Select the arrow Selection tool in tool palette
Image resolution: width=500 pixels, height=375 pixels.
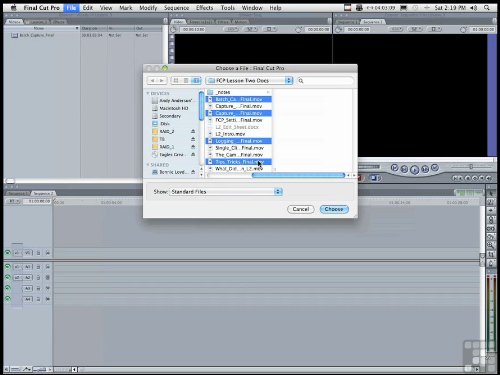[491, 193]
